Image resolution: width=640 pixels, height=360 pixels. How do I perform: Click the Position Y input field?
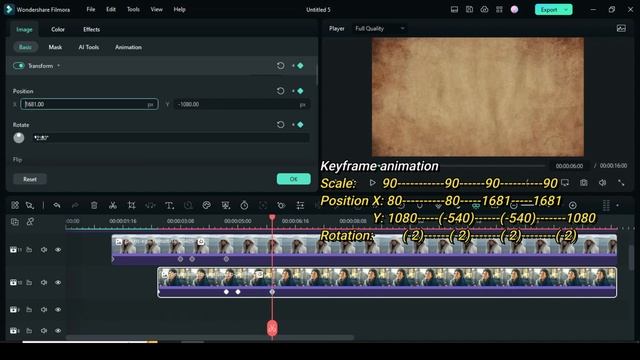[x=242, y=104]
